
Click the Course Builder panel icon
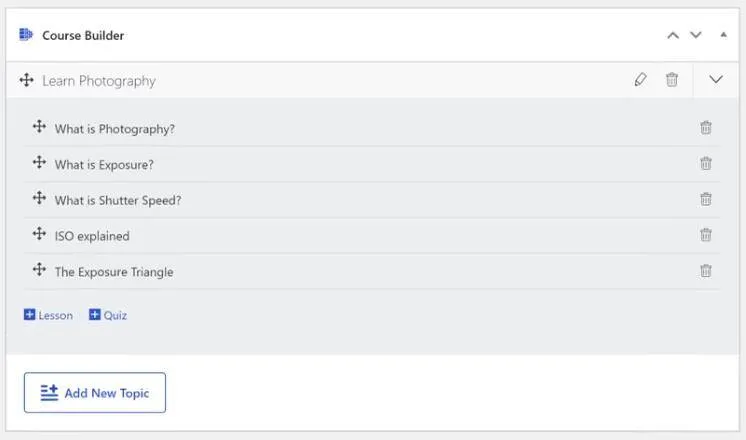pyautogui.click(x=26, y=35)
